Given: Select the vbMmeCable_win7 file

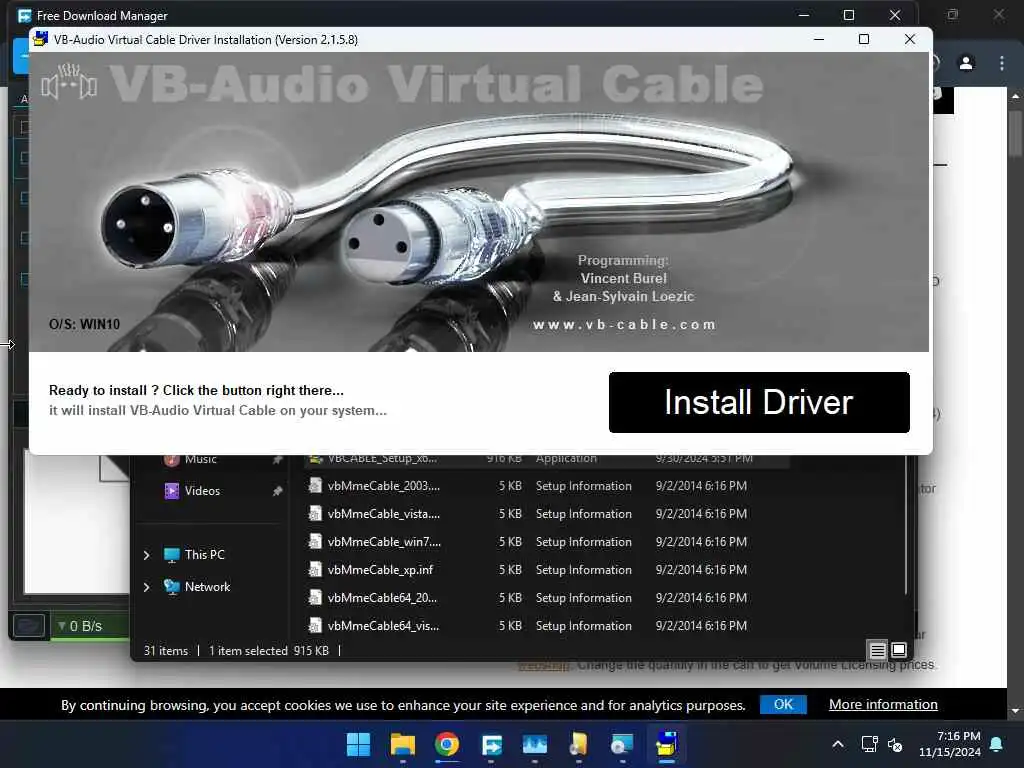Looking at the screenshot, I should click(384, 542).
